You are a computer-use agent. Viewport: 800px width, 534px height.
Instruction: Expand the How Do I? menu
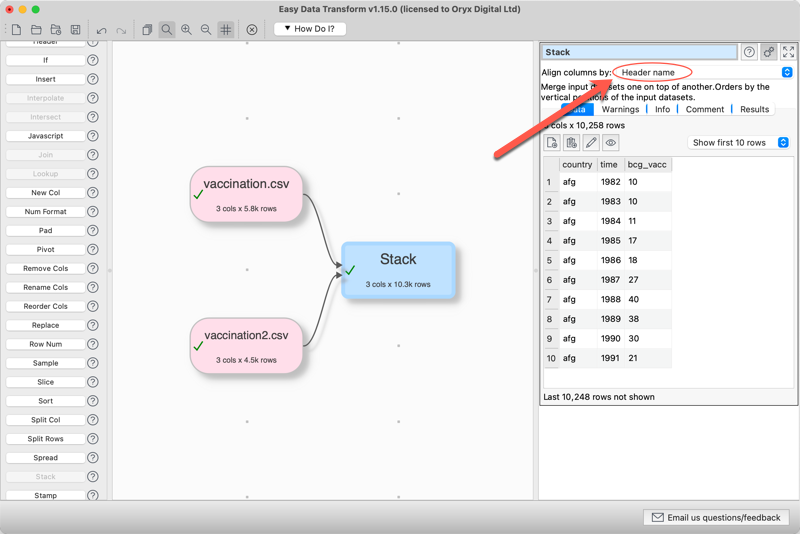point(310,29)
